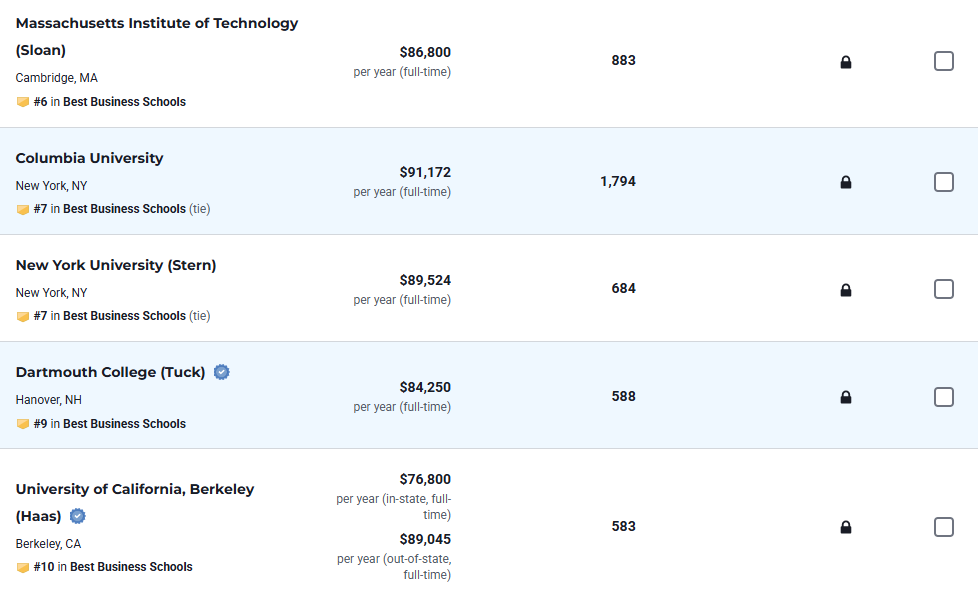The image size is (978, 590).
Task: Check the compare box for MIT Sloan
Action: 943,61
